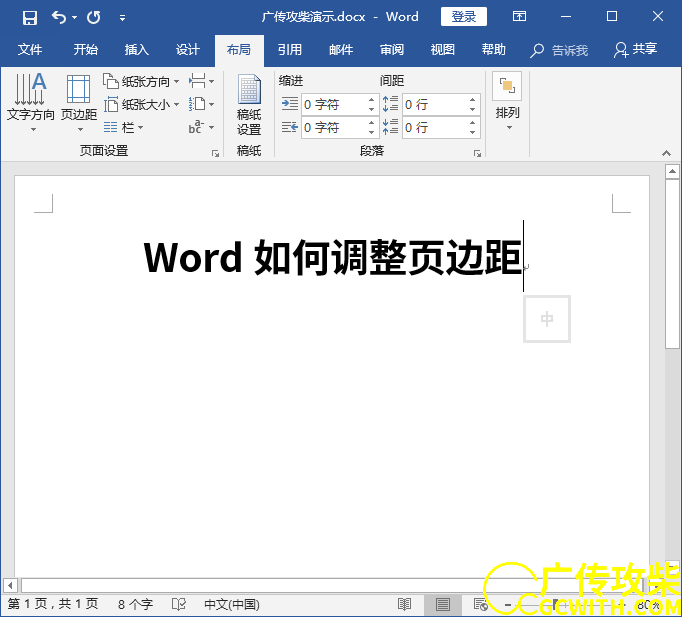Screen dimensions: 682x617
Task: Click page count status 第1页，共1页
Action: click(x=53, y=604)
